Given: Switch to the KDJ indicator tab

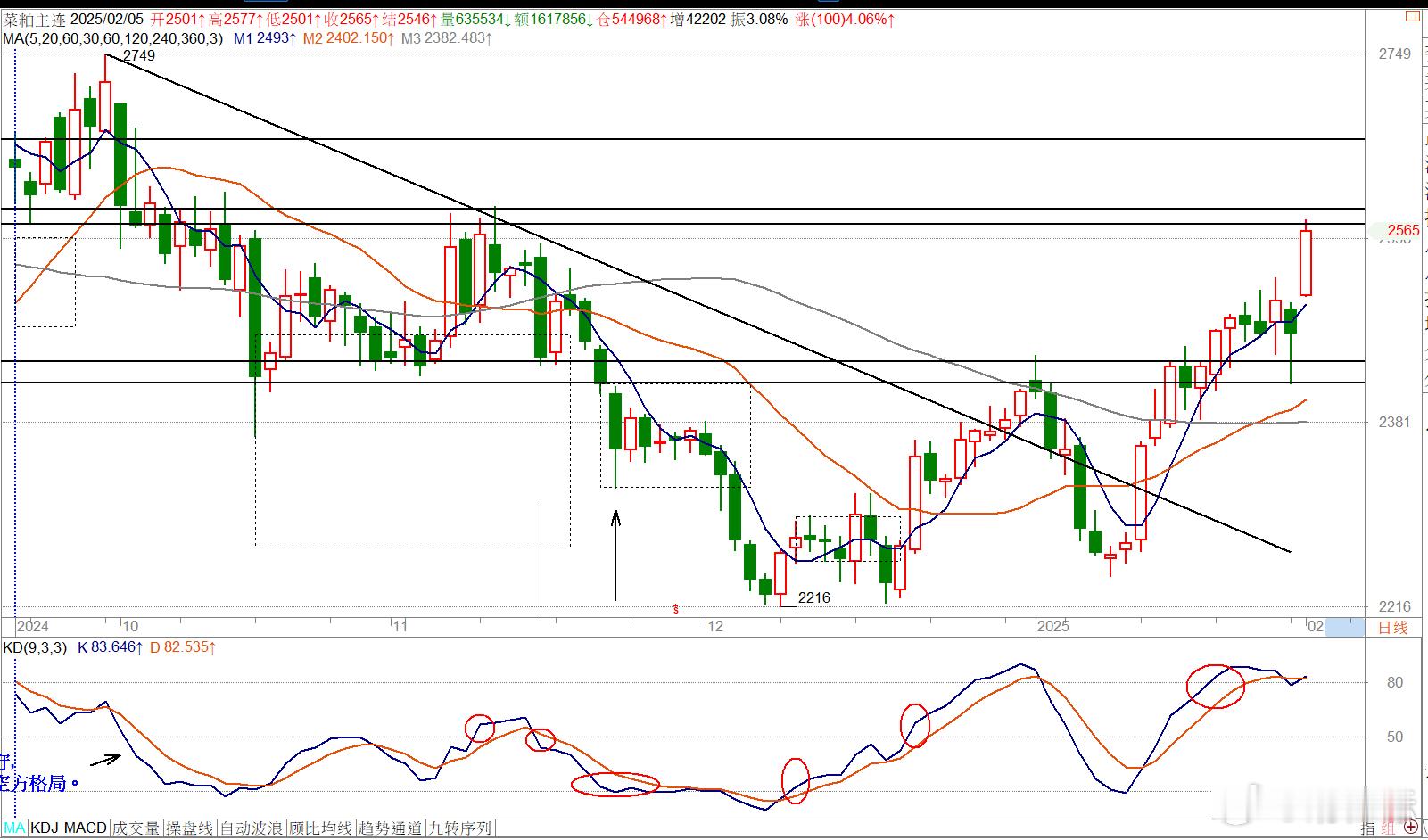Looking at the screenshot, I should (45, 828).
